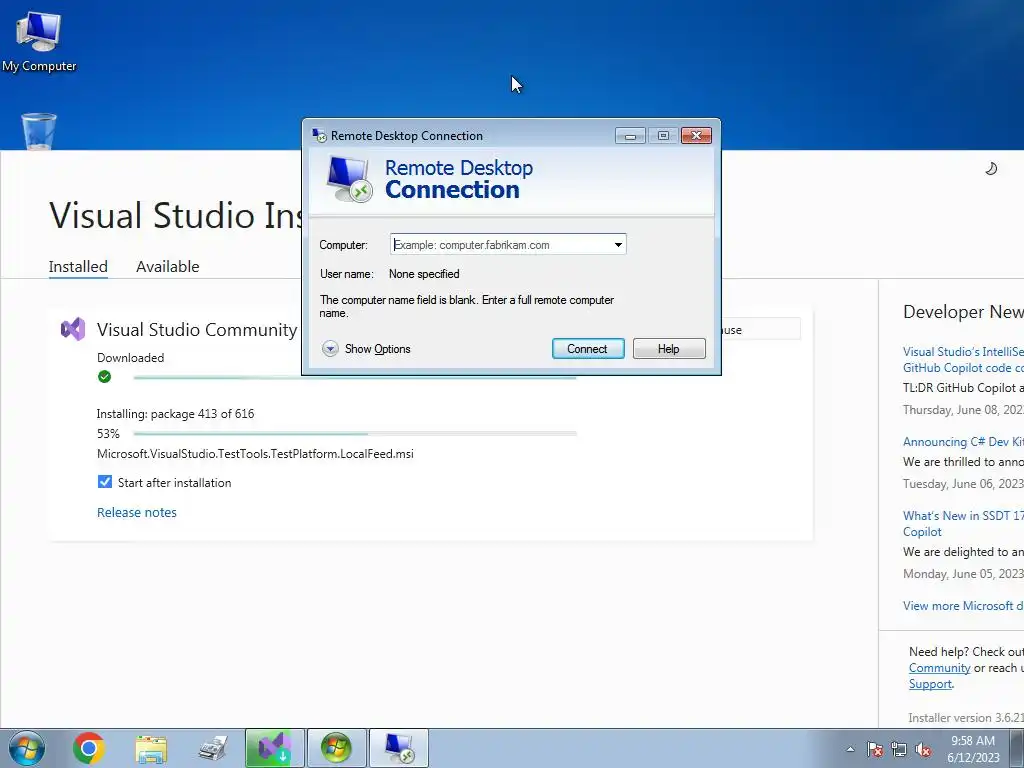Switch to Visual Studio Installer taskbar button
1024x768 pixels.
(274, 748)
